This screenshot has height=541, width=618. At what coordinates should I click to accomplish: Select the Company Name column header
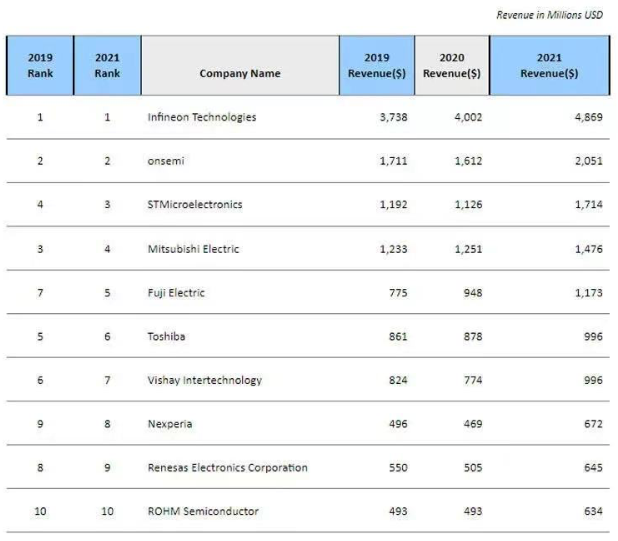coord(240,73)
